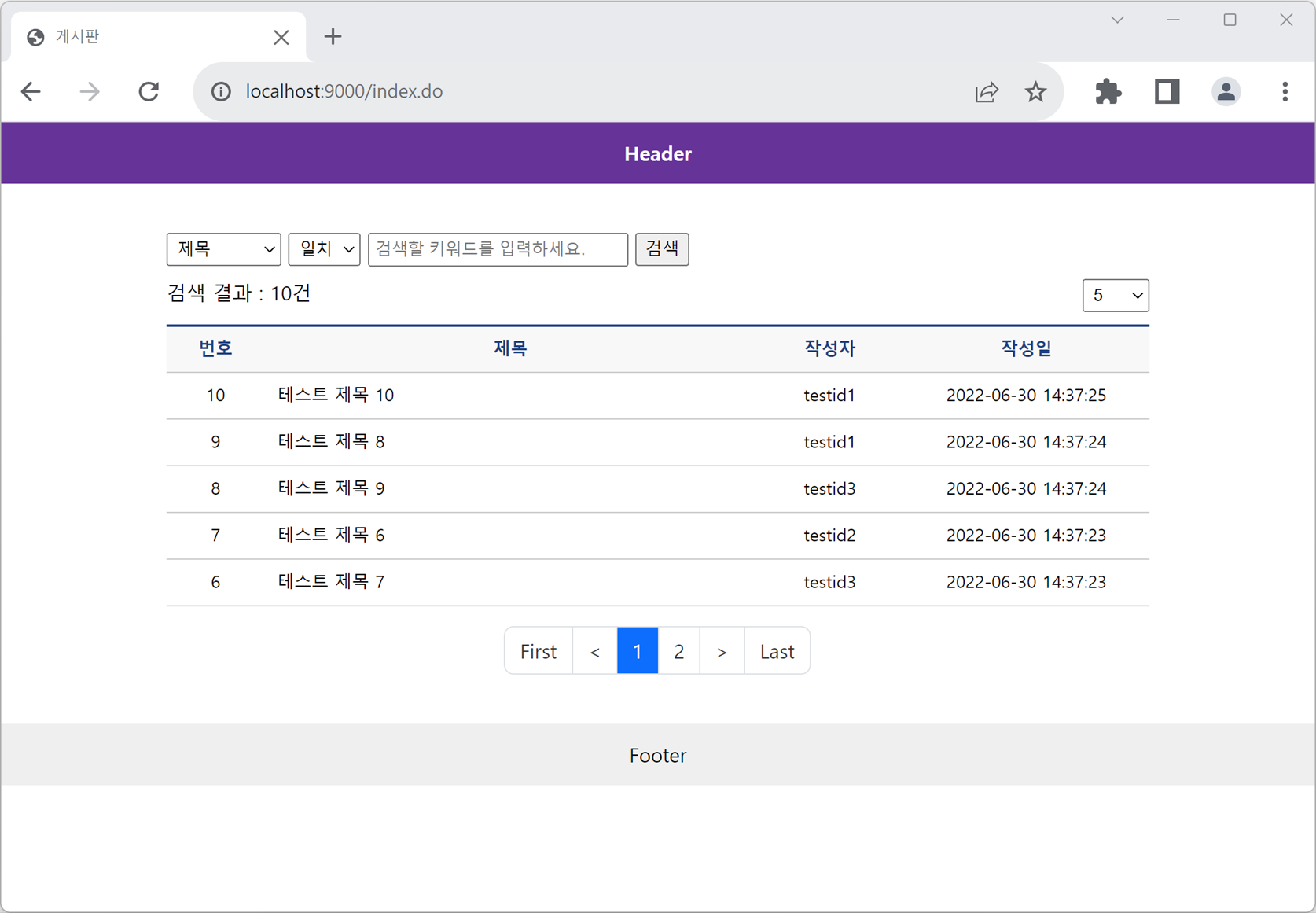
Task: Click number 8 in the 번호 column
Action: [x=215, y=488]
